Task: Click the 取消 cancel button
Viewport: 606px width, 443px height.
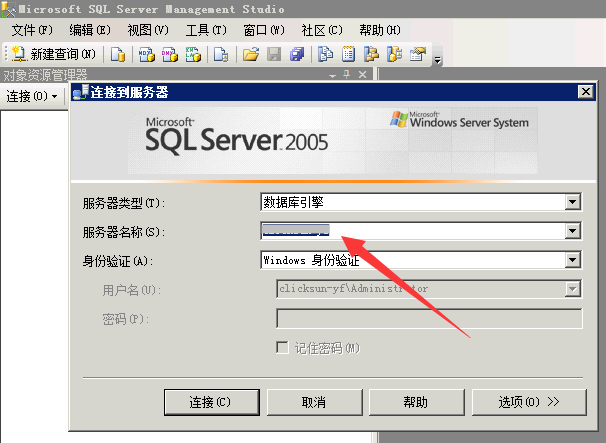Action: pyautogui.click(x=313, y=402)
